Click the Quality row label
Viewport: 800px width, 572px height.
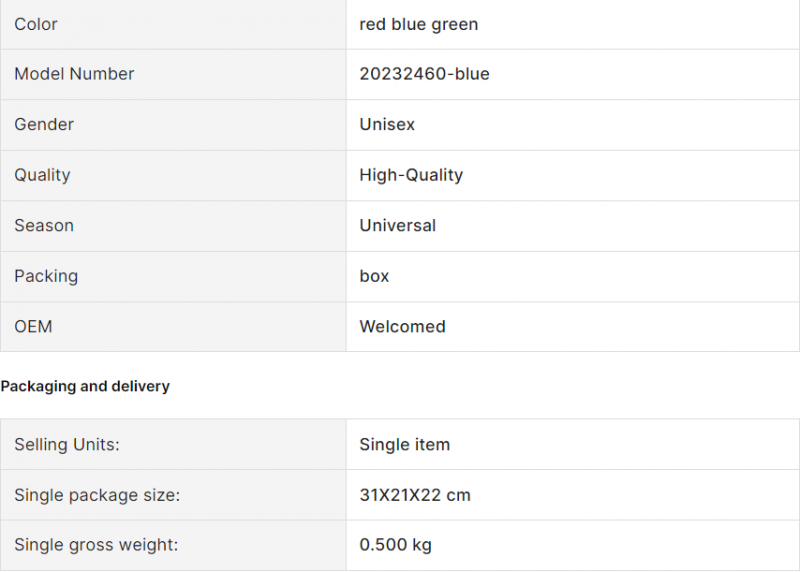tap(42, 175)
